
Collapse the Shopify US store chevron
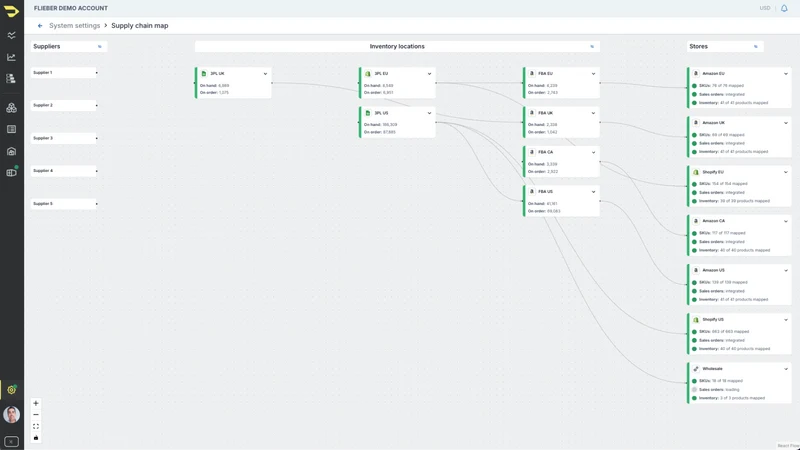pos(786,320)
